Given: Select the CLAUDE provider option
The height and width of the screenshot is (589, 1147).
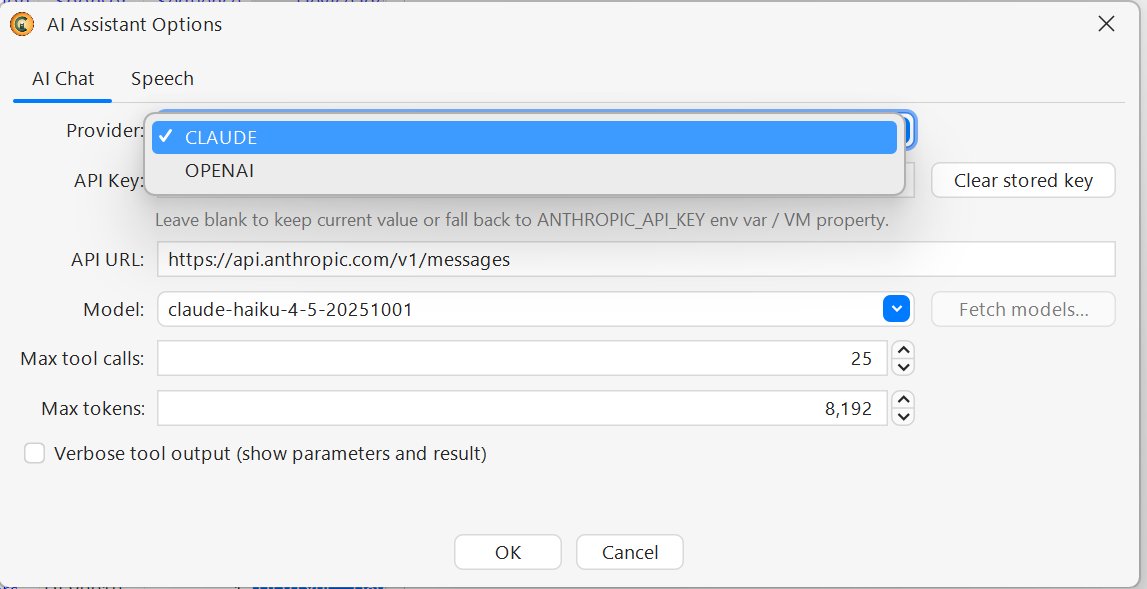Looking at the screenshot, I should [524, 138].
